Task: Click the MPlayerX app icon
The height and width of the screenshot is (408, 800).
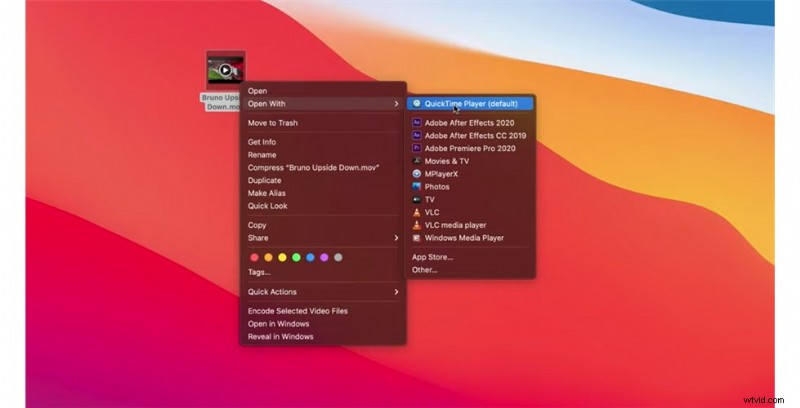Action: click(417, 173)
